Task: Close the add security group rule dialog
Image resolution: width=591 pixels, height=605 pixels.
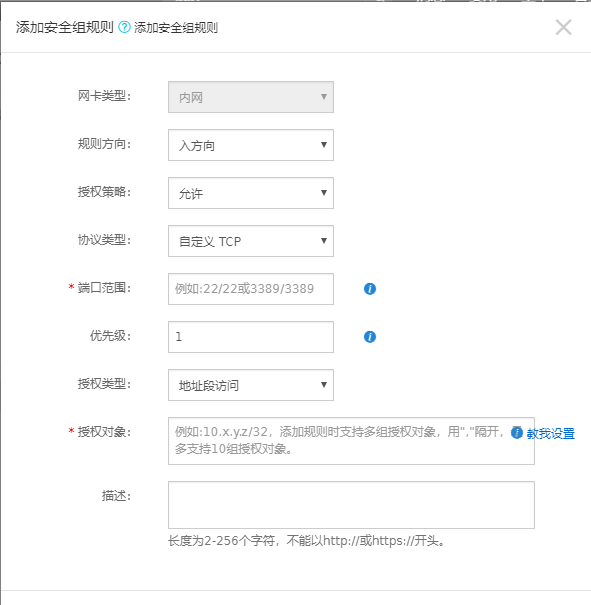Action: pyautogui.click(x=563, y=27)
